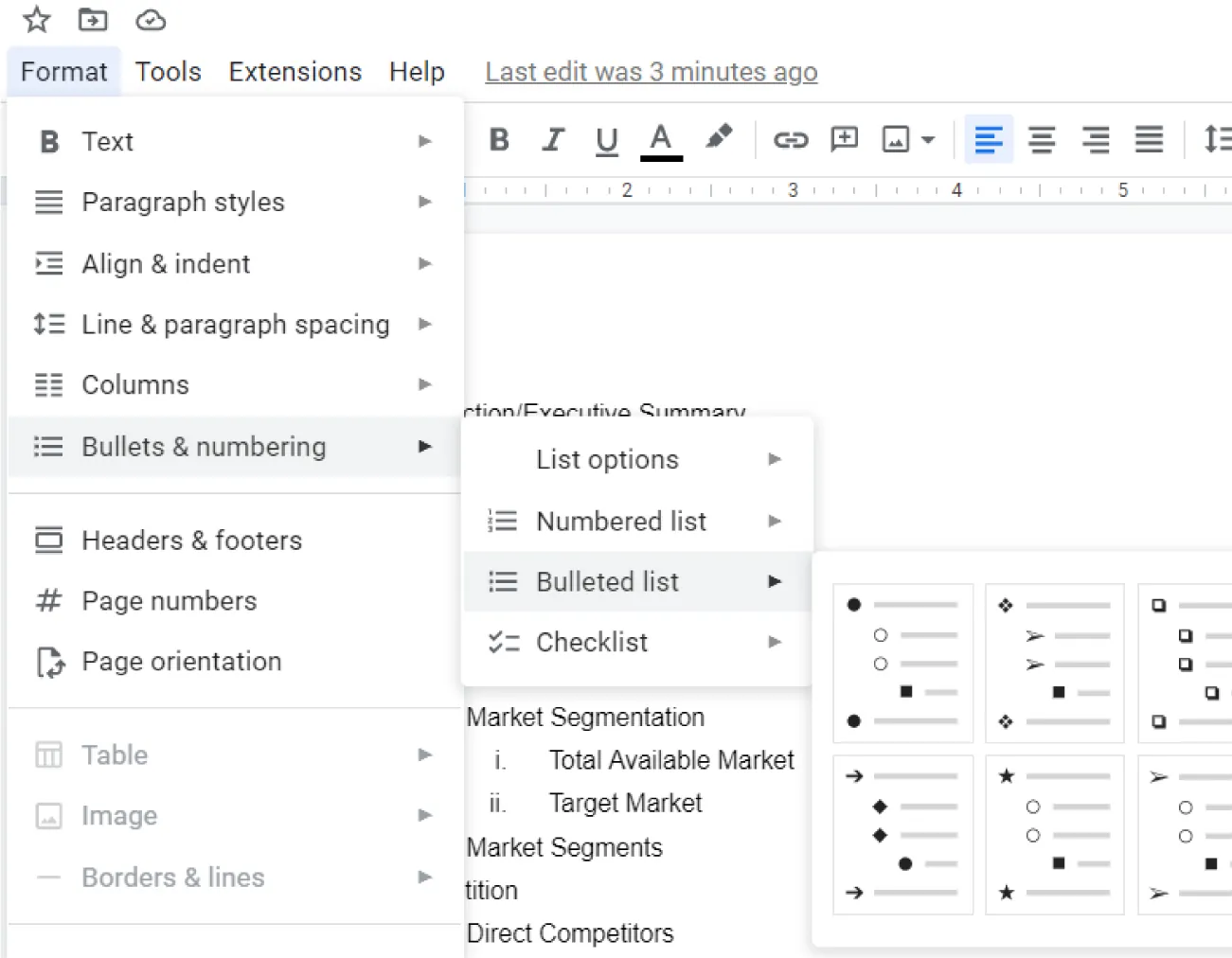Viewport: 1232px width, 958px height.
Task: Open the text color picker
Action: (x=661, y=139)
